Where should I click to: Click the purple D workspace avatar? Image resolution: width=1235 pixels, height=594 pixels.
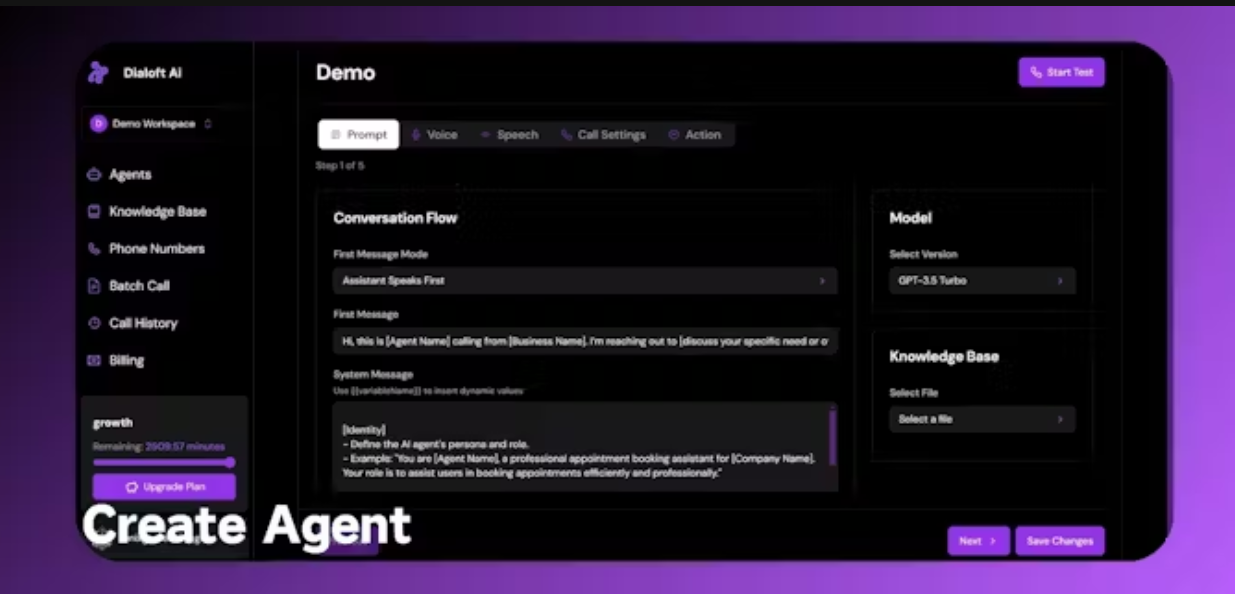tap(98, 124)
